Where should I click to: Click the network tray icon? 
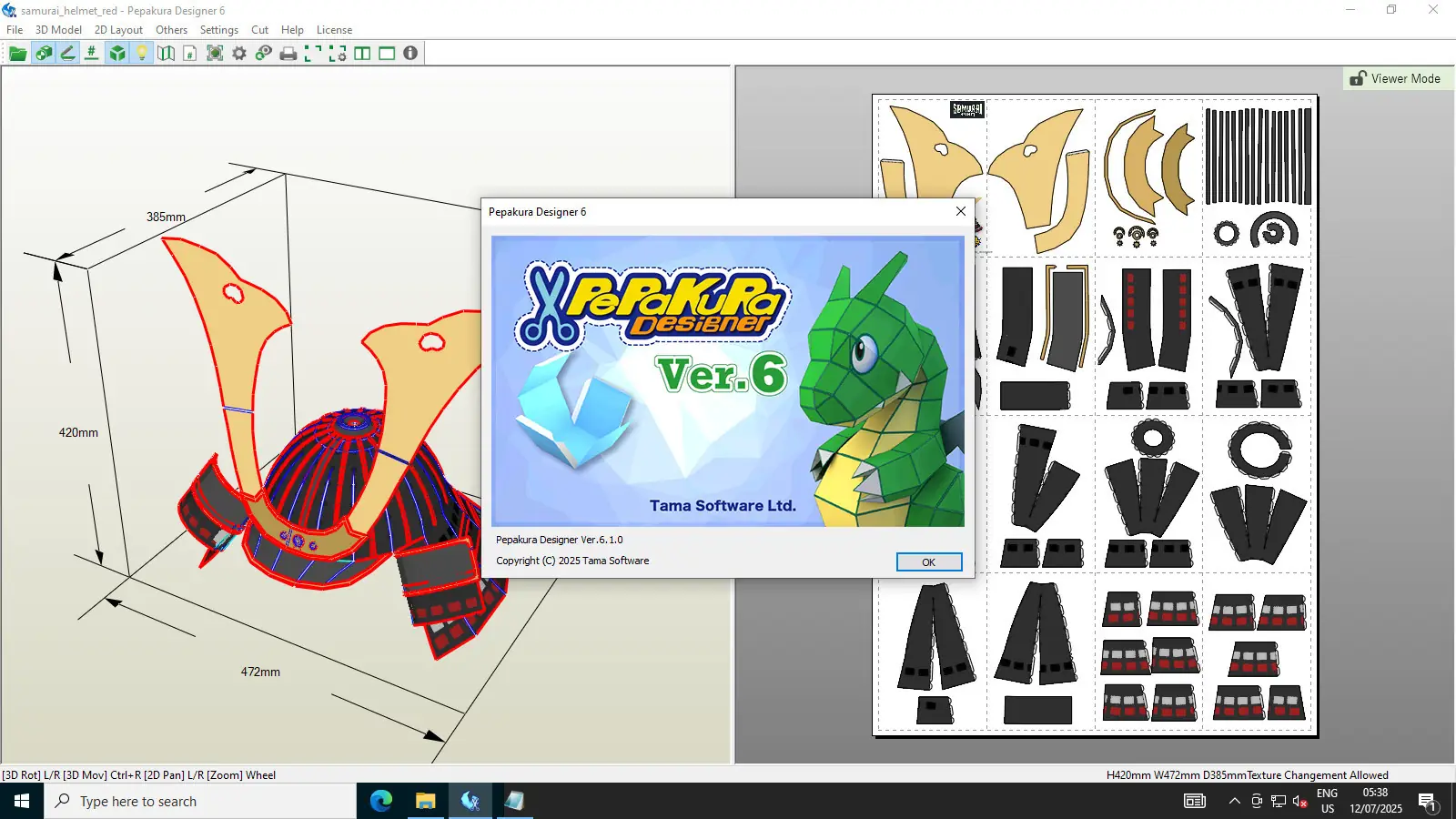(1279, 801)
